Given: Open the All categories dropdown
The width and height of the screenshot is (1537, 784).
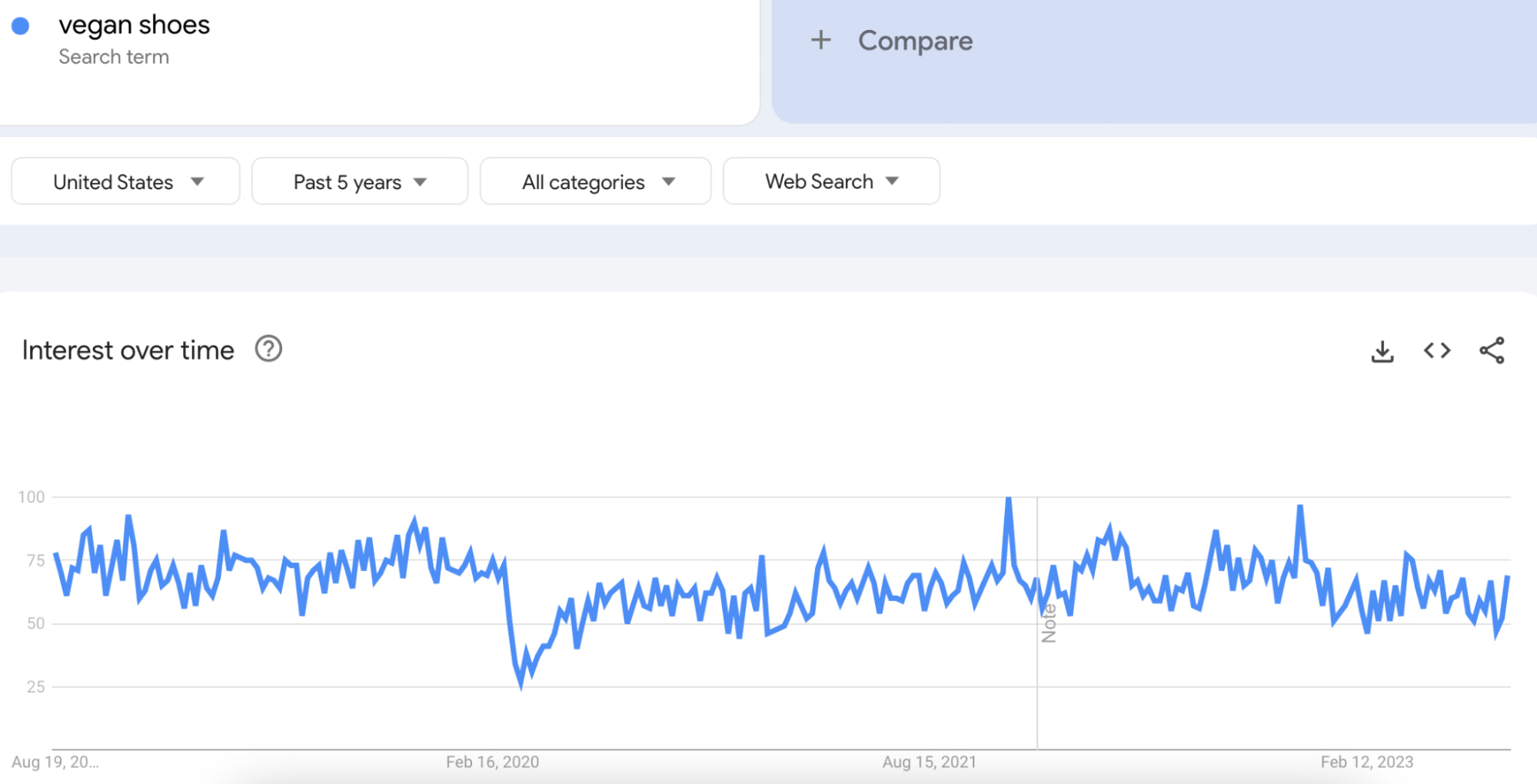Looking at the screenshot, I should (595, 182).
